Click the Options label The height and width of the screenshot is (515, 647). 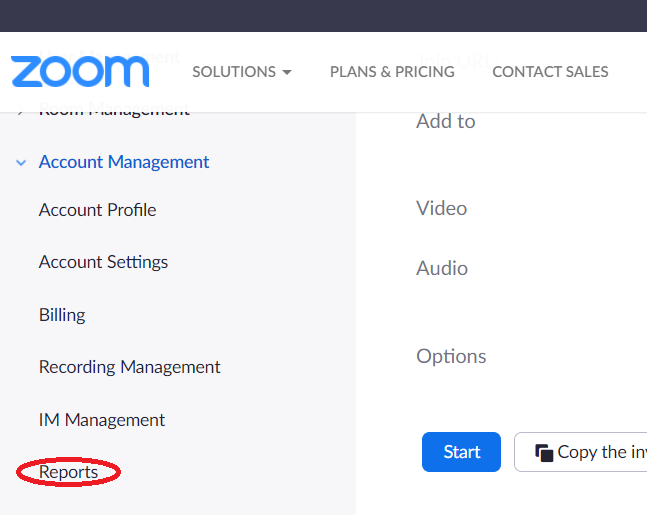[451, 357]
